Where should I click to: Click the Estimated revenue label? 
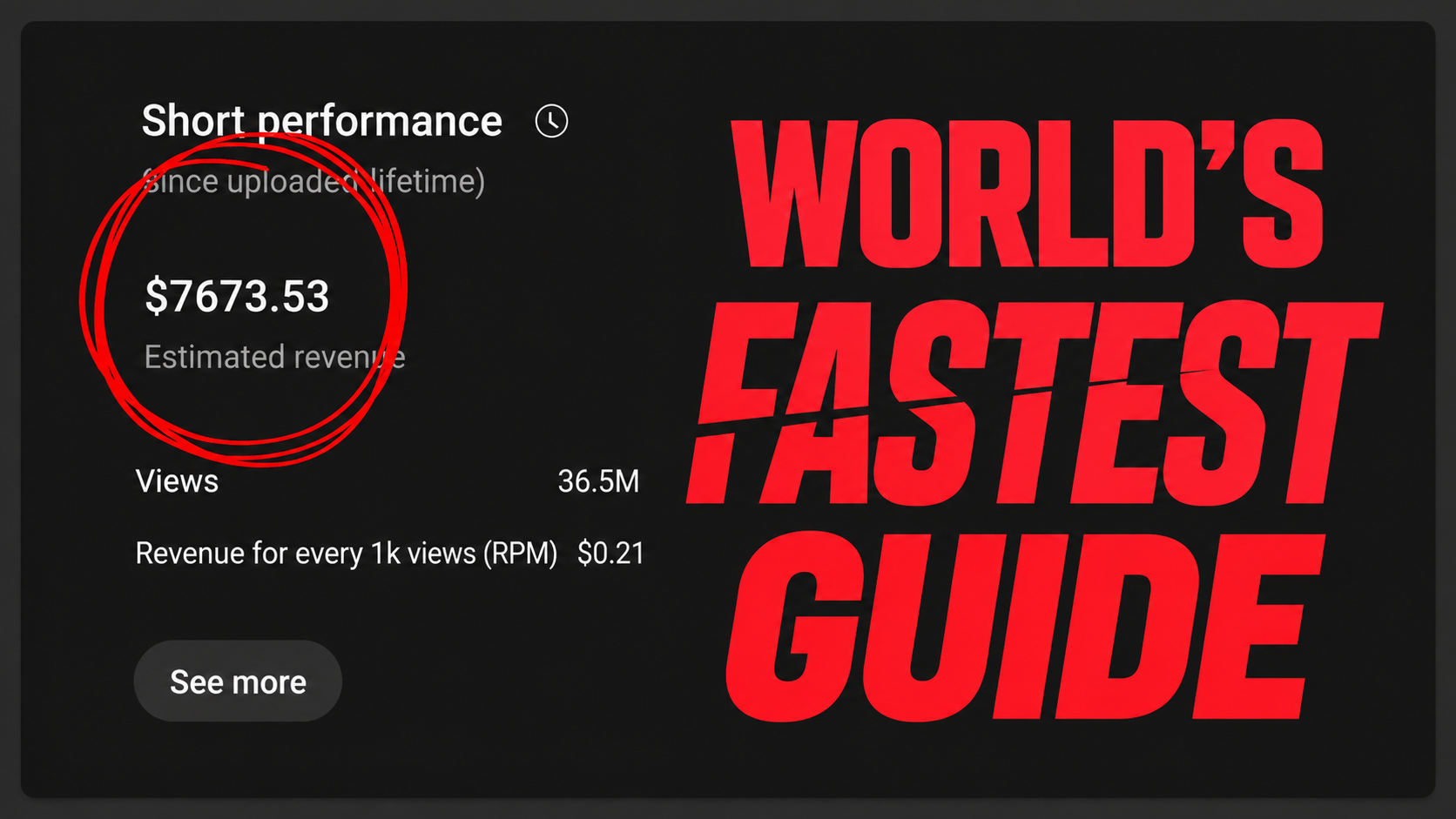point(274,357)
